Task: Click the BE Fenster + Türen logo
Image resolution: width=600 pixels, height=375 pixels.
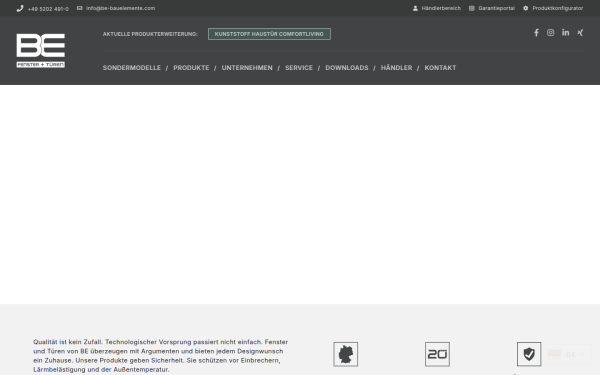Action: (41, 51)
